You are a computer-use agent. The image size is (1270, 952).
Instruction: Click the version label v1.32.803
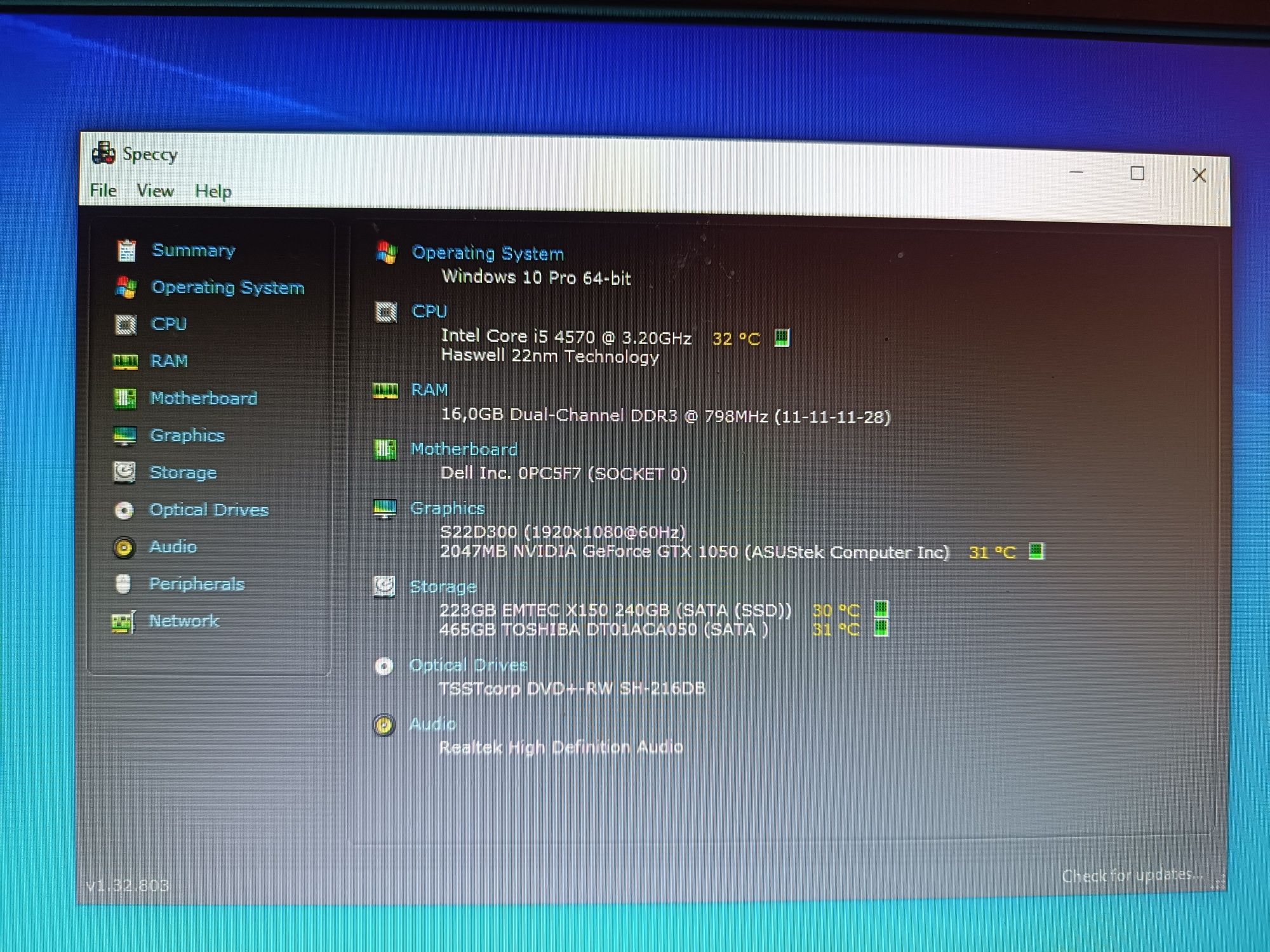point(128,885)
